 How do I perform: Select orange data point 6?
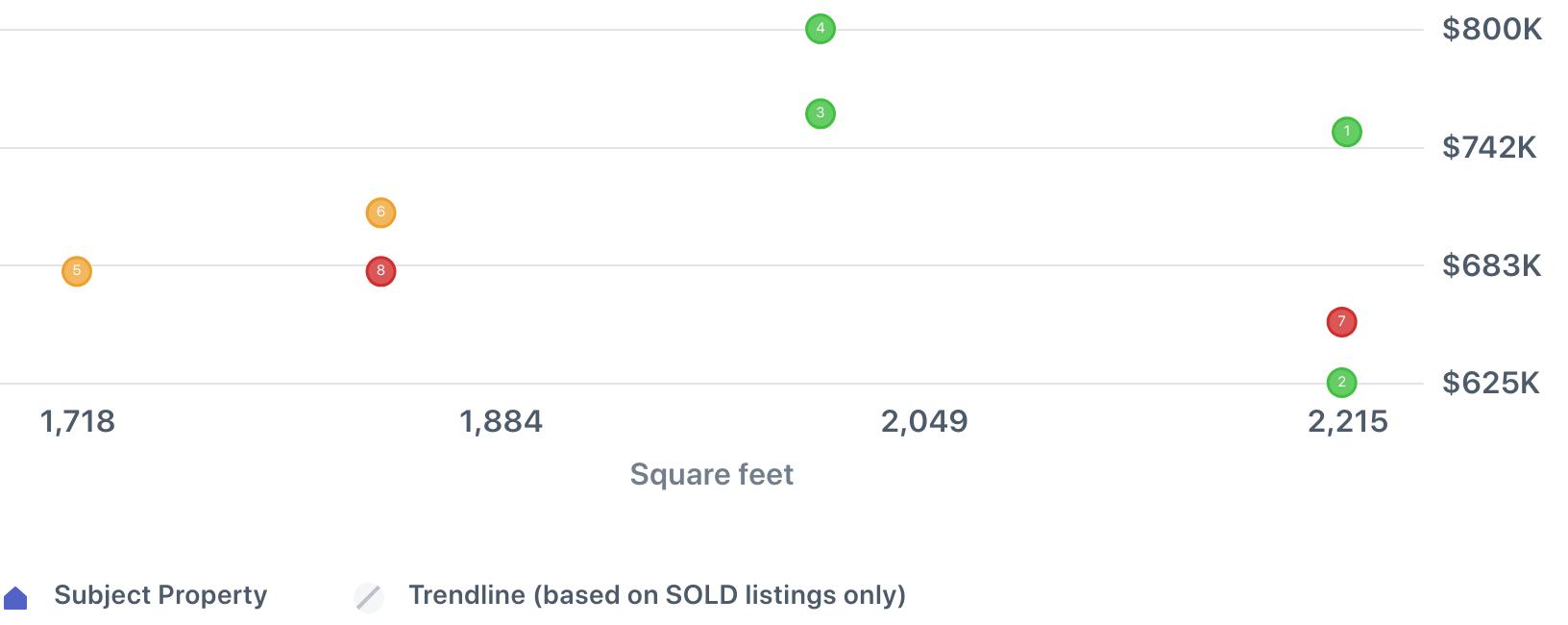[380, 212]
